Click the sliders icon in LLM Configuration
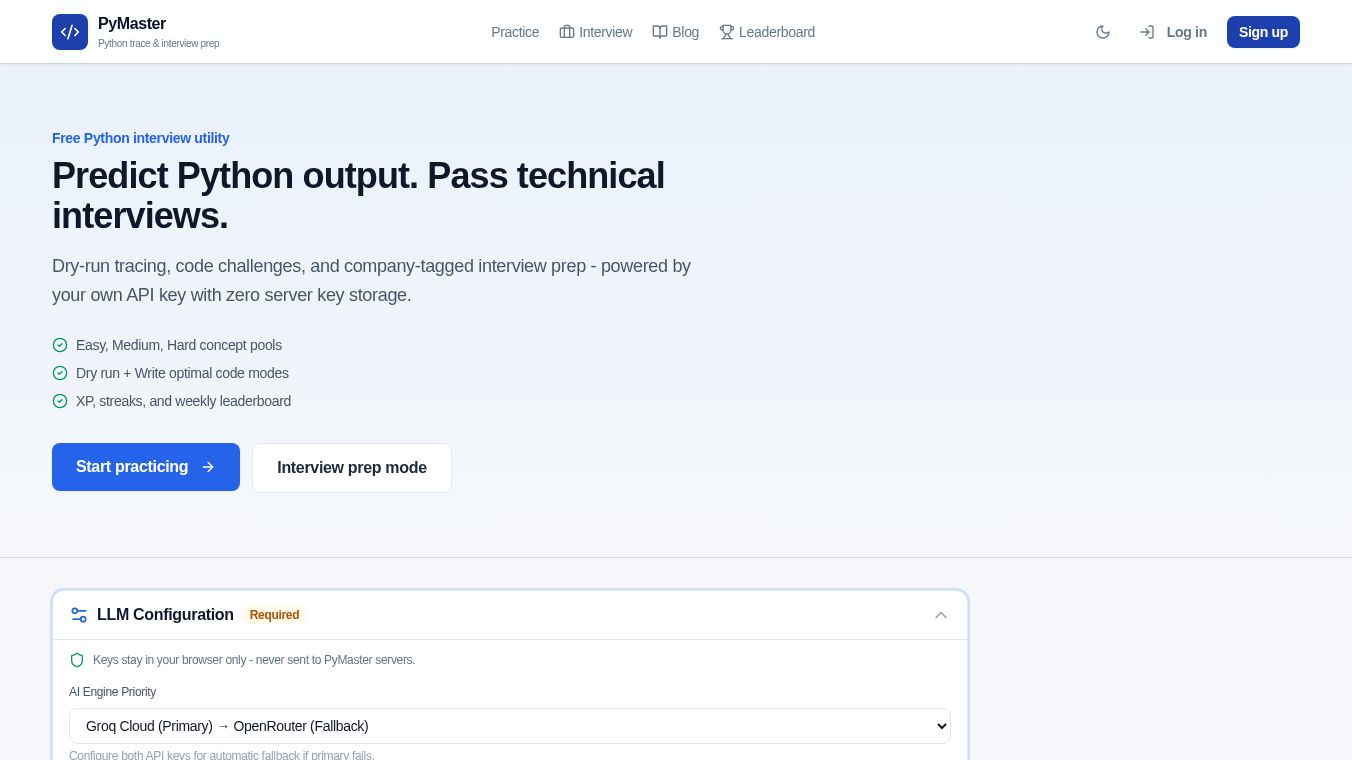 pos(79,615)
